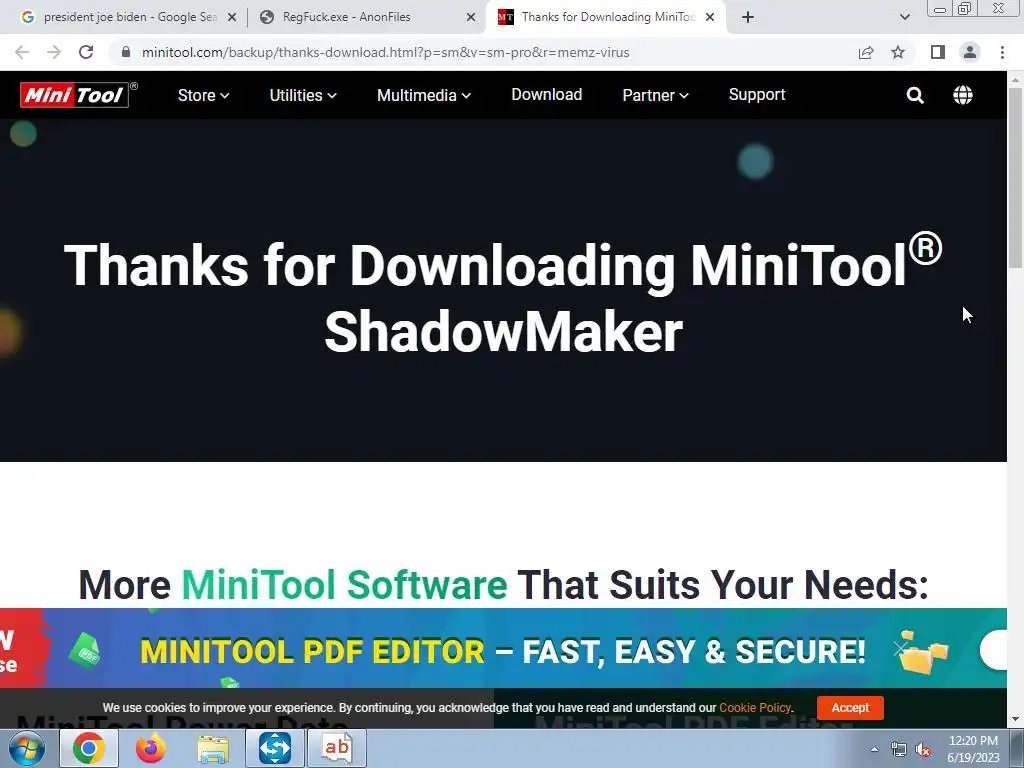Open the tab search dropdown arrow

click(x=904, y=18)
